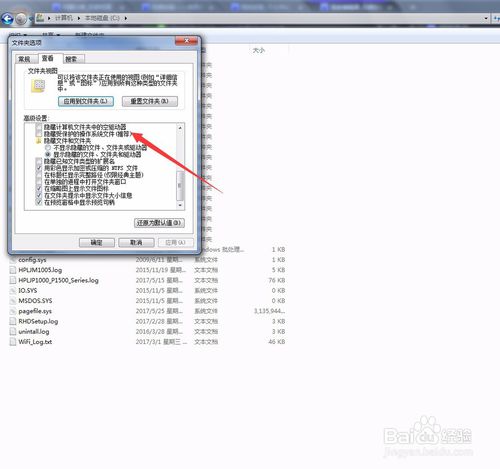Select the unintall.log file name
Screen dimensions: 500x469
tap(34, 332)
